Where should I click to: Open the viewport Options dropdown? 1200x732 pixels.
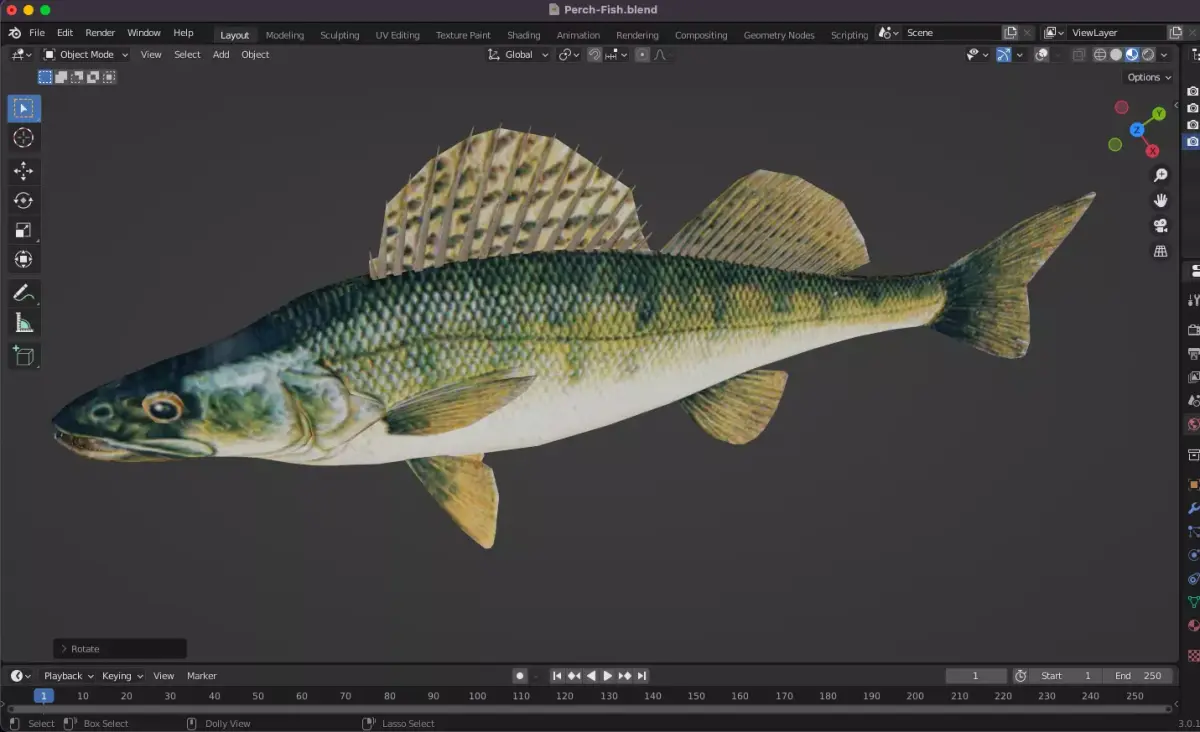click(1149, 77)
